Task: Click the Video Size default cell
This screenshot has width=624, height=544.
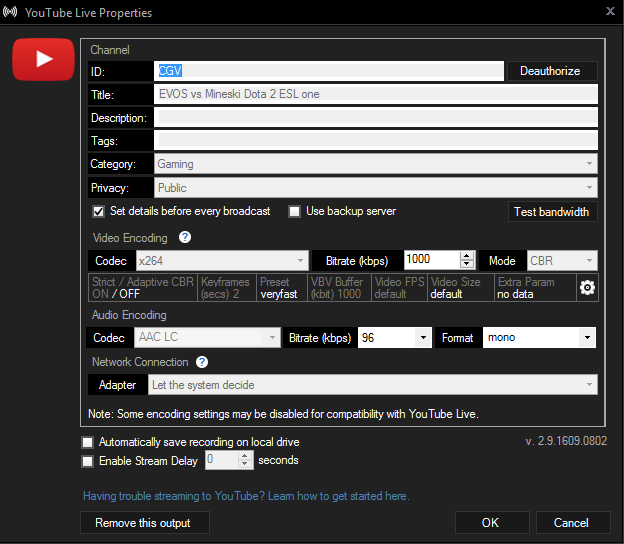Action: [461, 287]
